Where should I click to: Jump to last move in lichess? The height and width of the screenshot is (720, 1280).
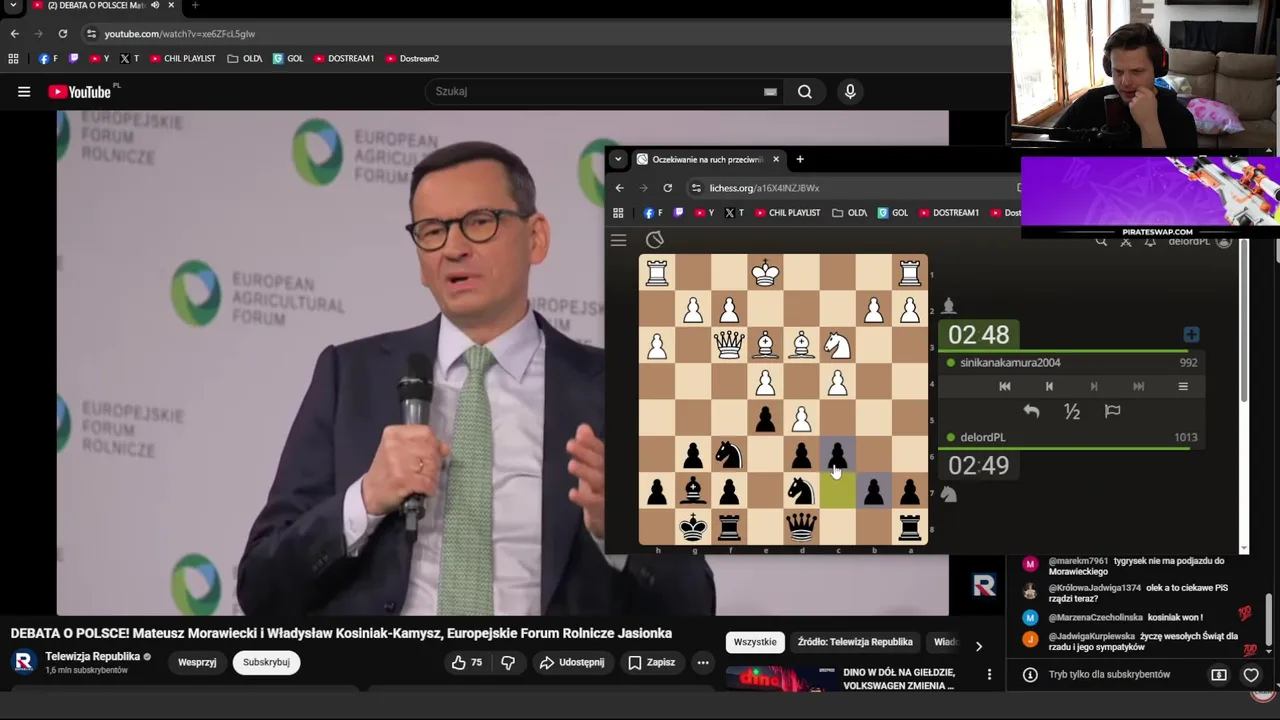click(x=1138, y=386)
